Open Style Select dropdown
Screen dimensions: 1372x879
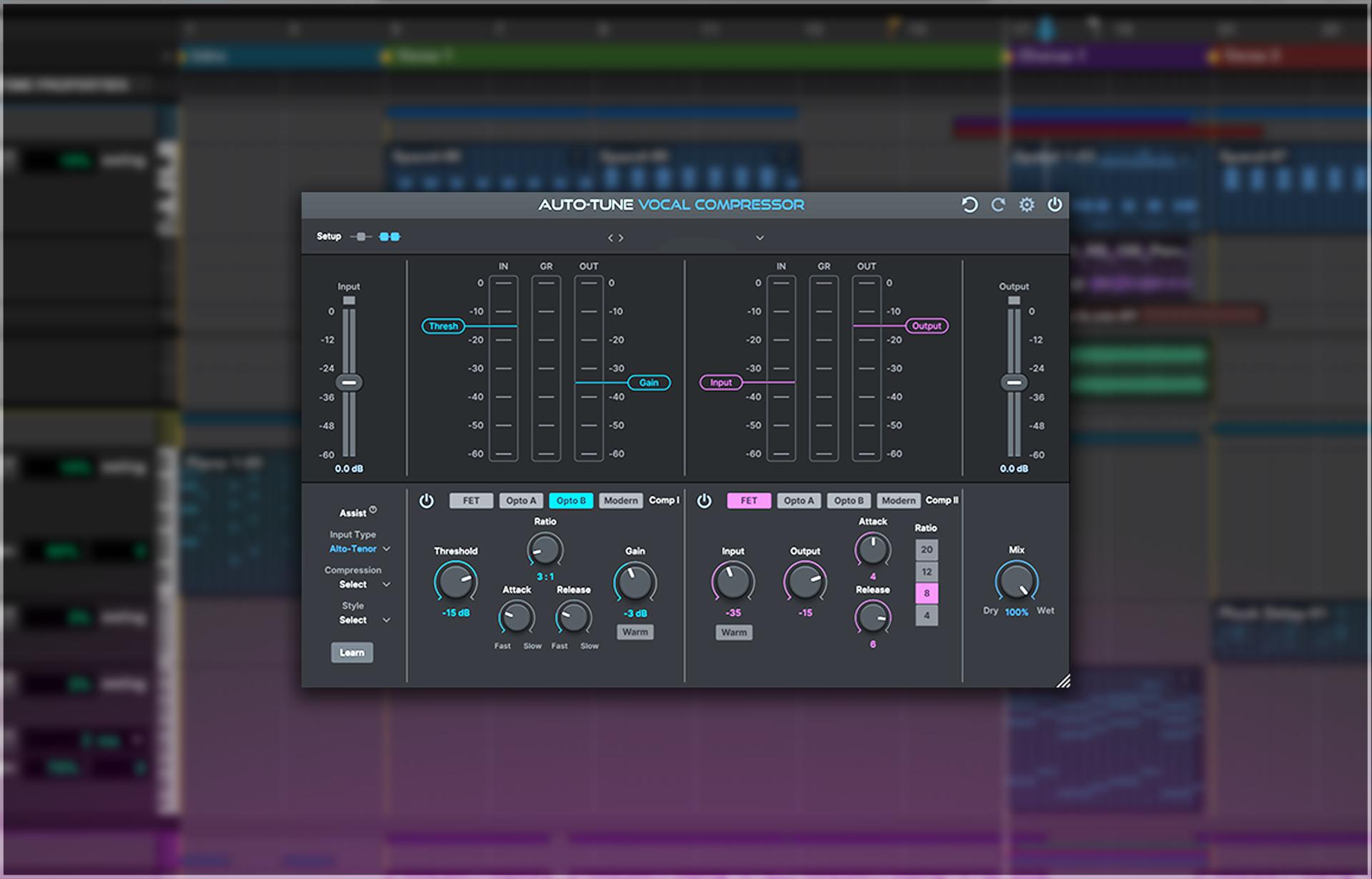pyautogui.click(x=364, y=620)
